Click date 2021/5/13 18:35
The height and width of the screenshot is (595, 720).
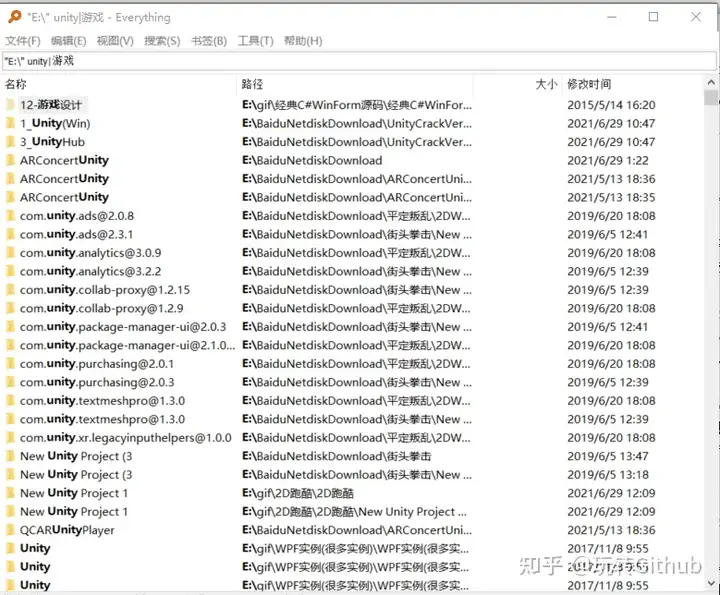[611, 197]
